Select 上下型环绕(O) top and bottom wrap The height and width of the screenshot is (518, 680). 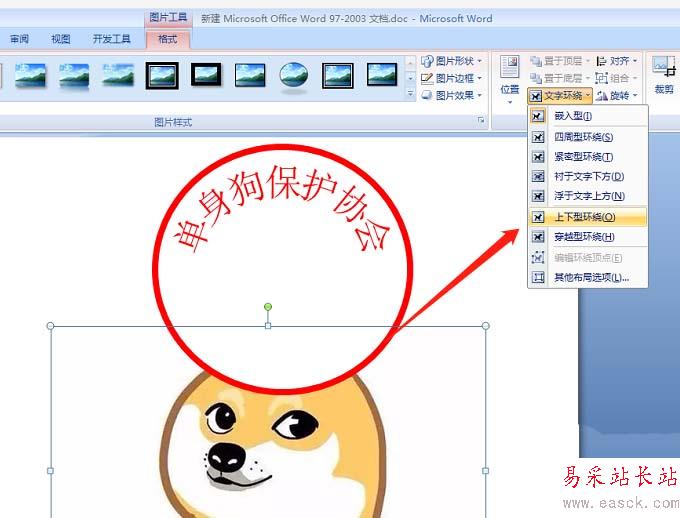tap(588, 216)
